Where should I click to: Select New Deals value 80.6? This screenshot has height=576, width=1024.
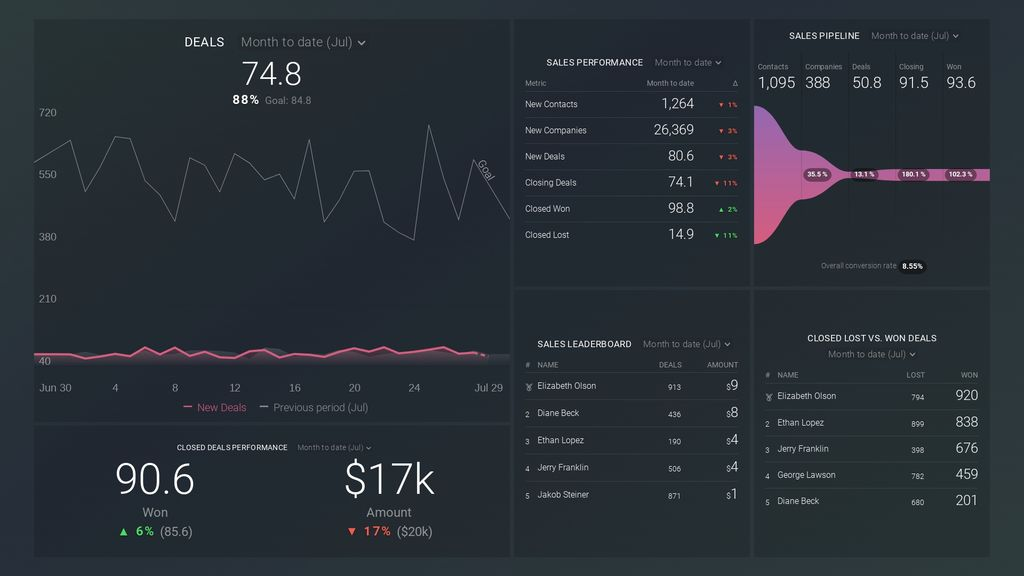click(x=680, y=156)
